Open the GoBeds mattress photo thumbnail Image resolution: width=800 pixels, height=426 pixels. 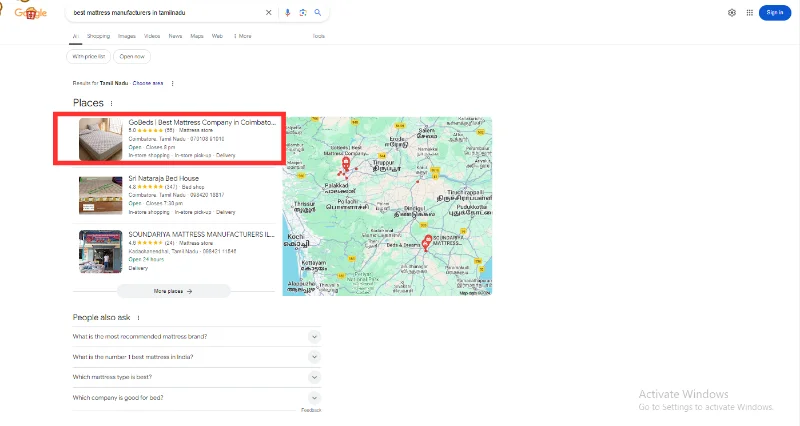(x=101, y=139)
